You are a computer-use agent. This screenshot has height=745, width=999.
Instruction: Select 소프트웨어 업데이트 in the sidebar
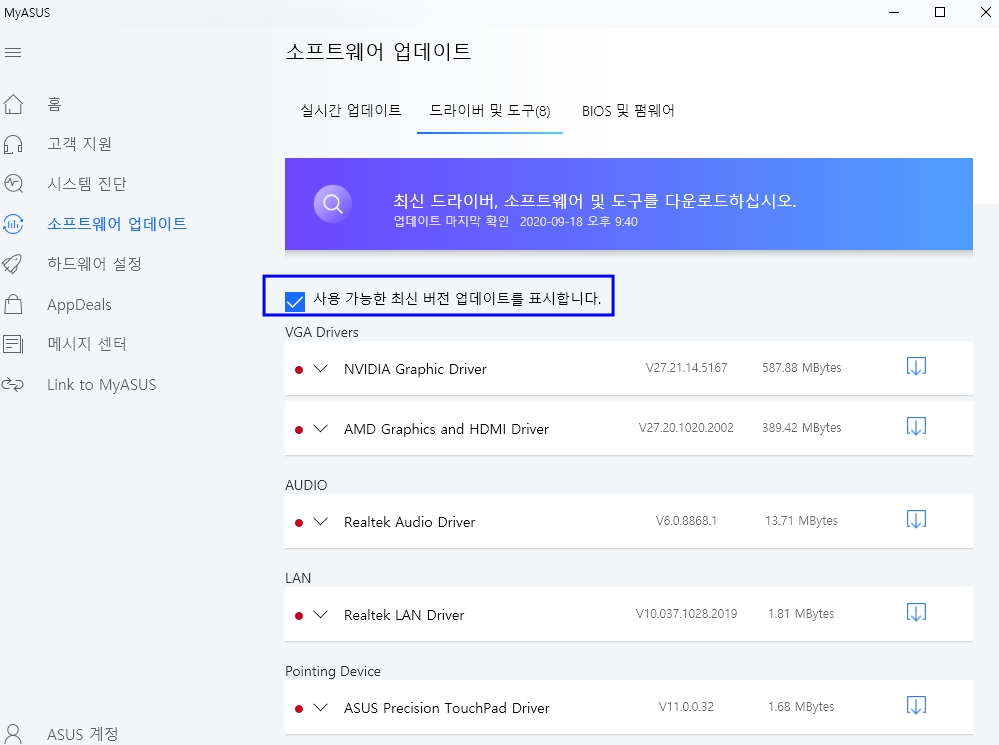(x=117, y=224)
